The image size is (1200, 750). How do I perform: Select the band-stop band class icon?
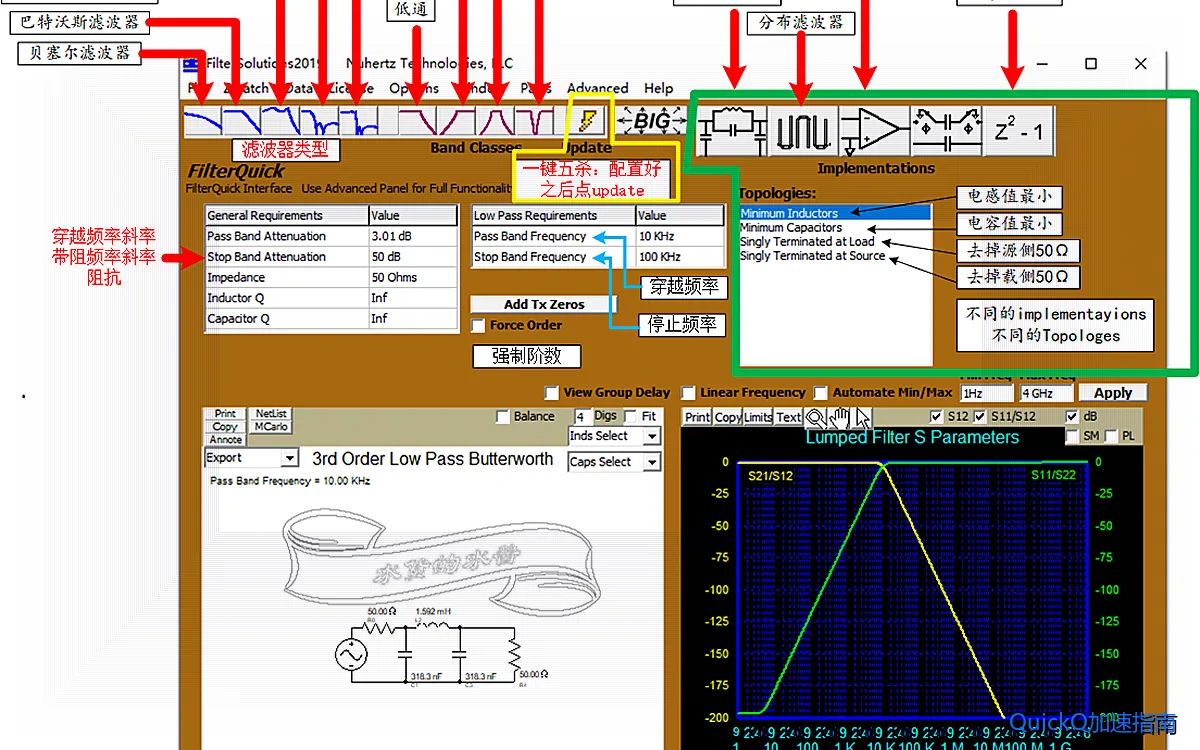pyautogui.click(x=535, y=121)
